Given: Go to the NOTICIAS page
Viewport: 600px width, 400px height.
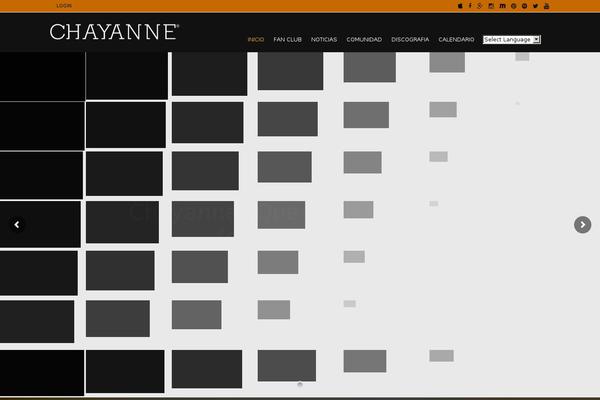Looking at the screenshot, I should coord(324,39).
